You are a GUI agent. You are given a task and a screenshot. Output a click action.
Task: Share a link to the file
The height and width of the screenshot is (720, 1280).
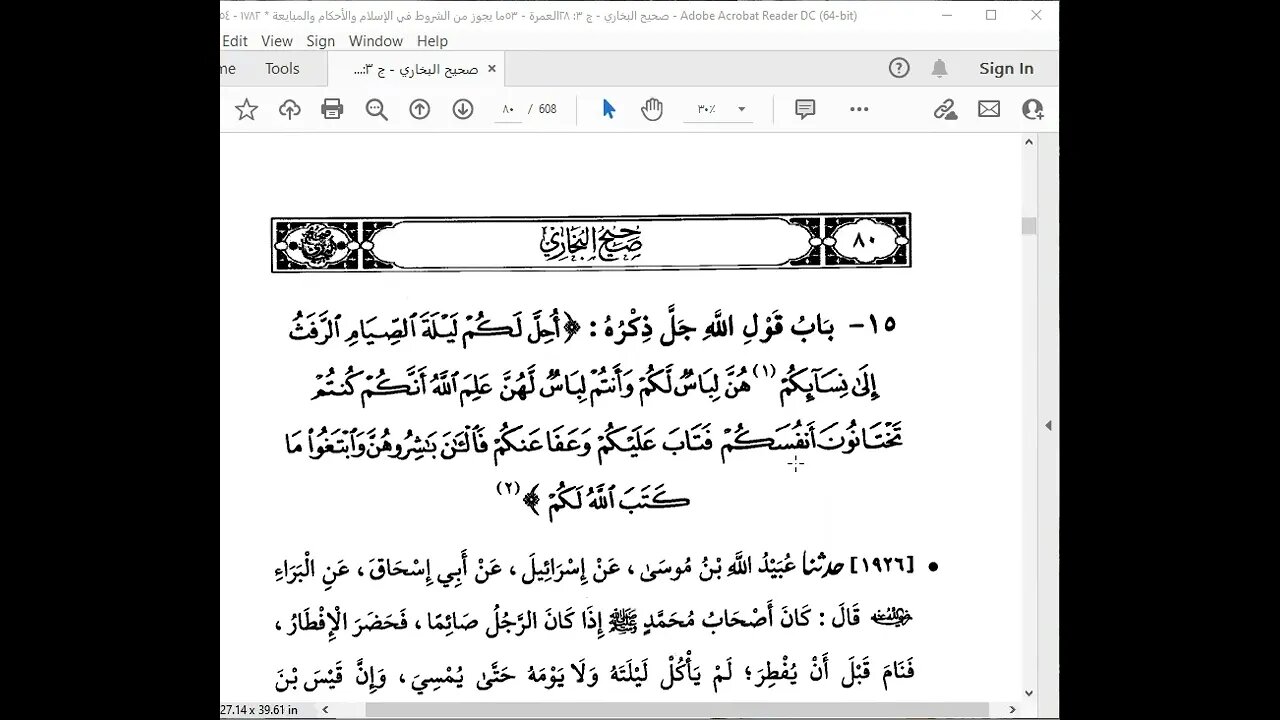946,110
